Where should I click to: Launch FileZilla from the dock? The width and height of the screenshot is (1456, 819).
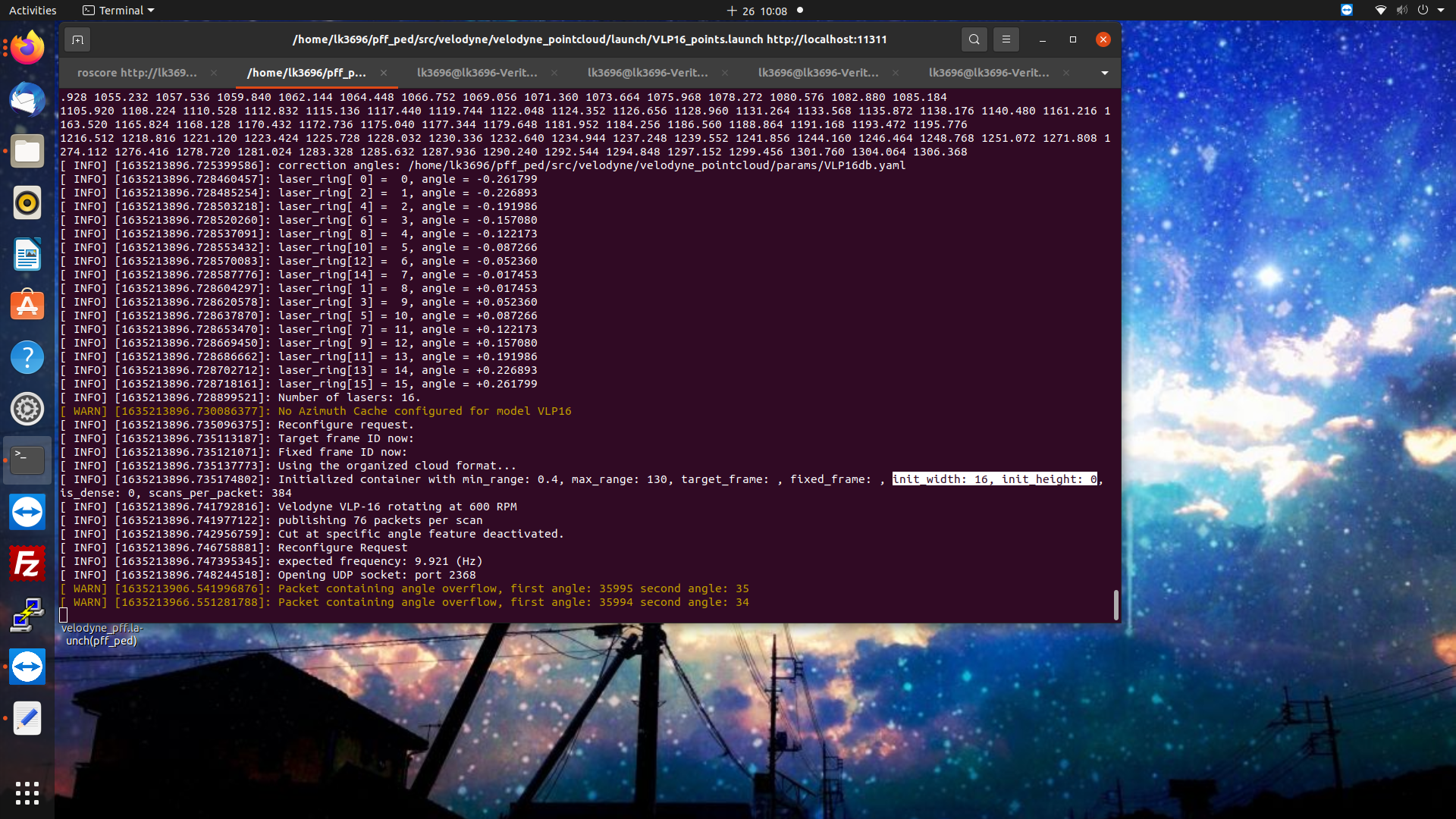pos(27,563)
